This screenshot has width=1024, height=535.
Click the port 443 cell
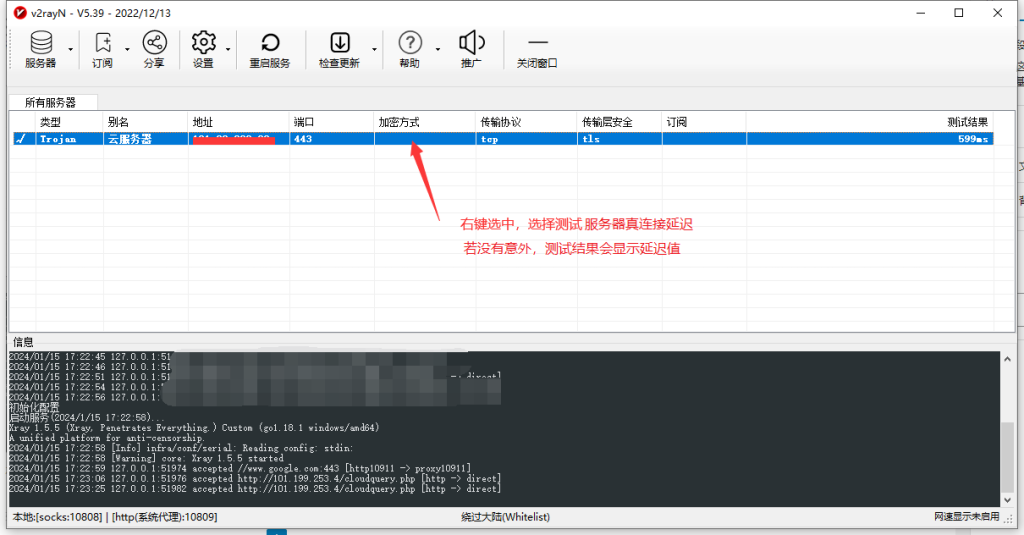coord(332,138)
